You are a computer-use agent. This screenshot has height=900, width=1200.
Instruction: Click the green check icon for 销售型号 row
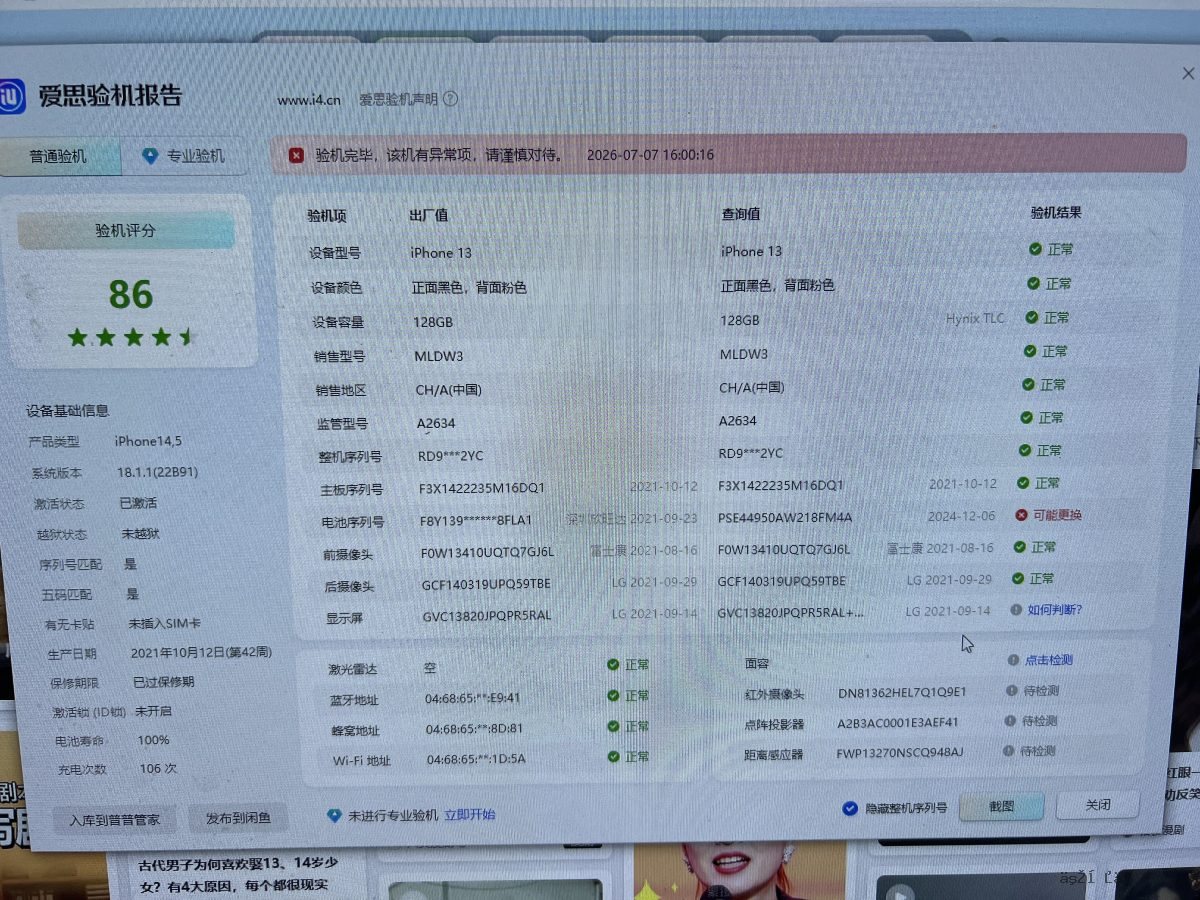[1029, 351]
